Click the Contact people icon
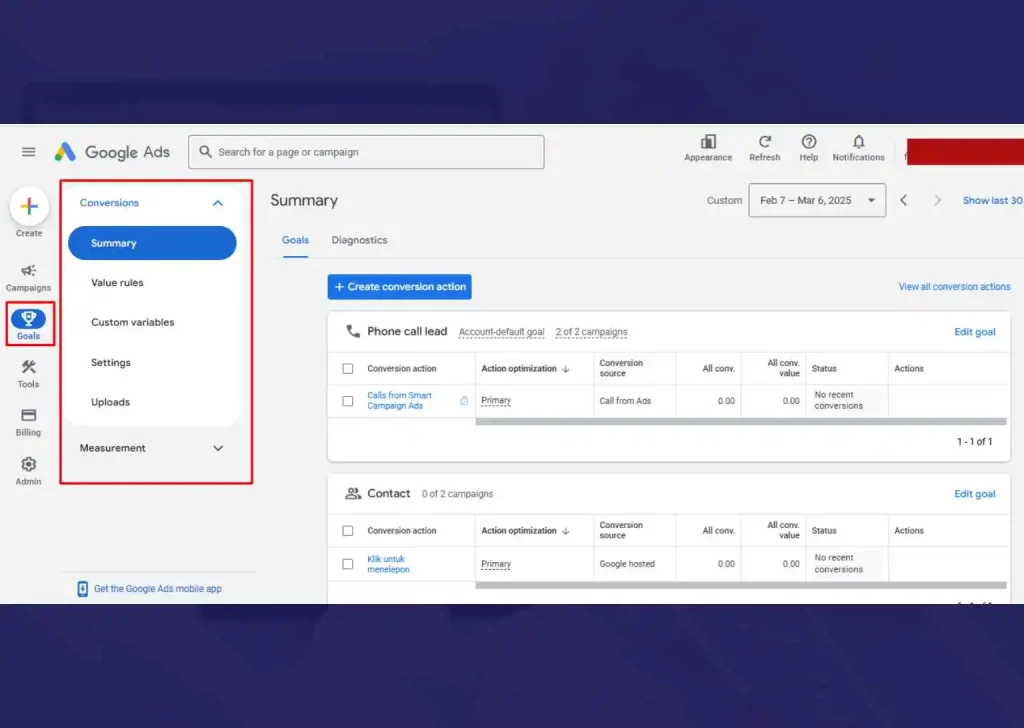1024x728 pixels. click(353, 494)
